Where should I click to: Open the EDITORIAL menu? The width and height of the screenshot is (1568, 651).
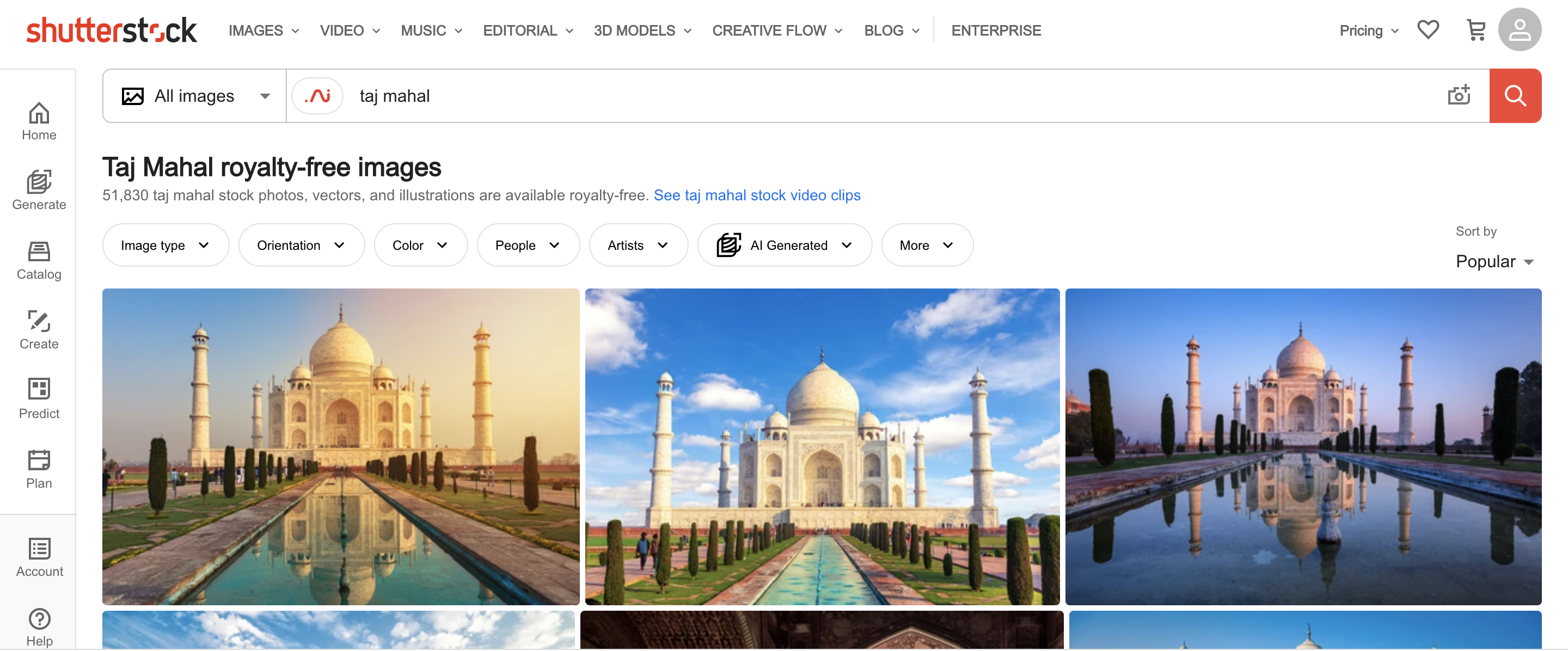[528, 30]
